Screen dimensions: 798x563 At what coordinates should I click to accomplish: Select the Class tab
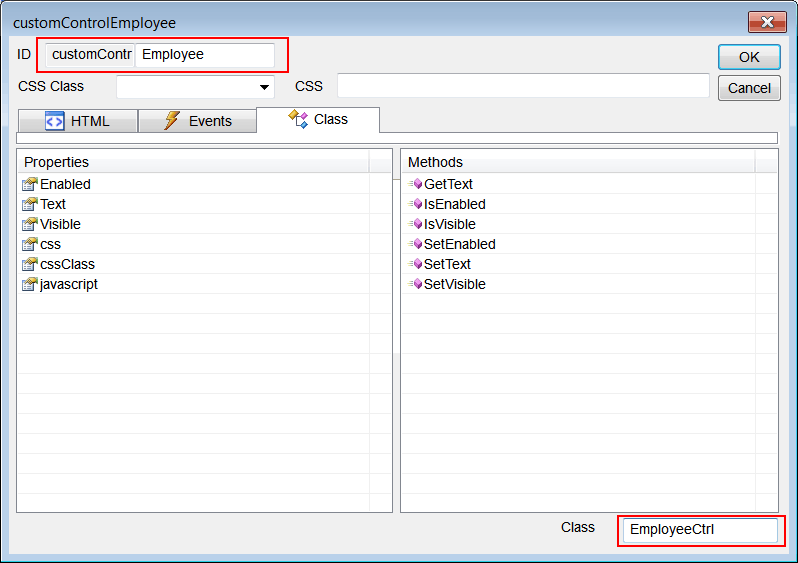point(318,120)
